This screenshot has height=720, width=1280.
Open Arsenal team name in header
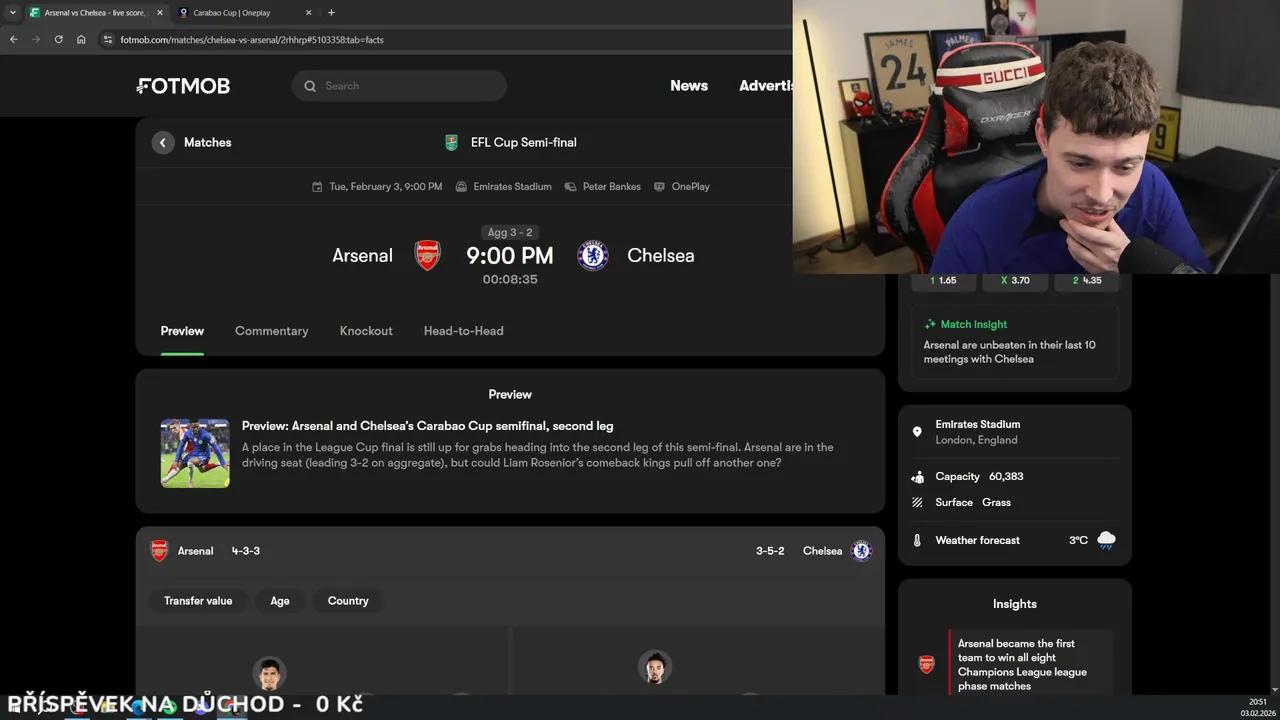(362, 256)
